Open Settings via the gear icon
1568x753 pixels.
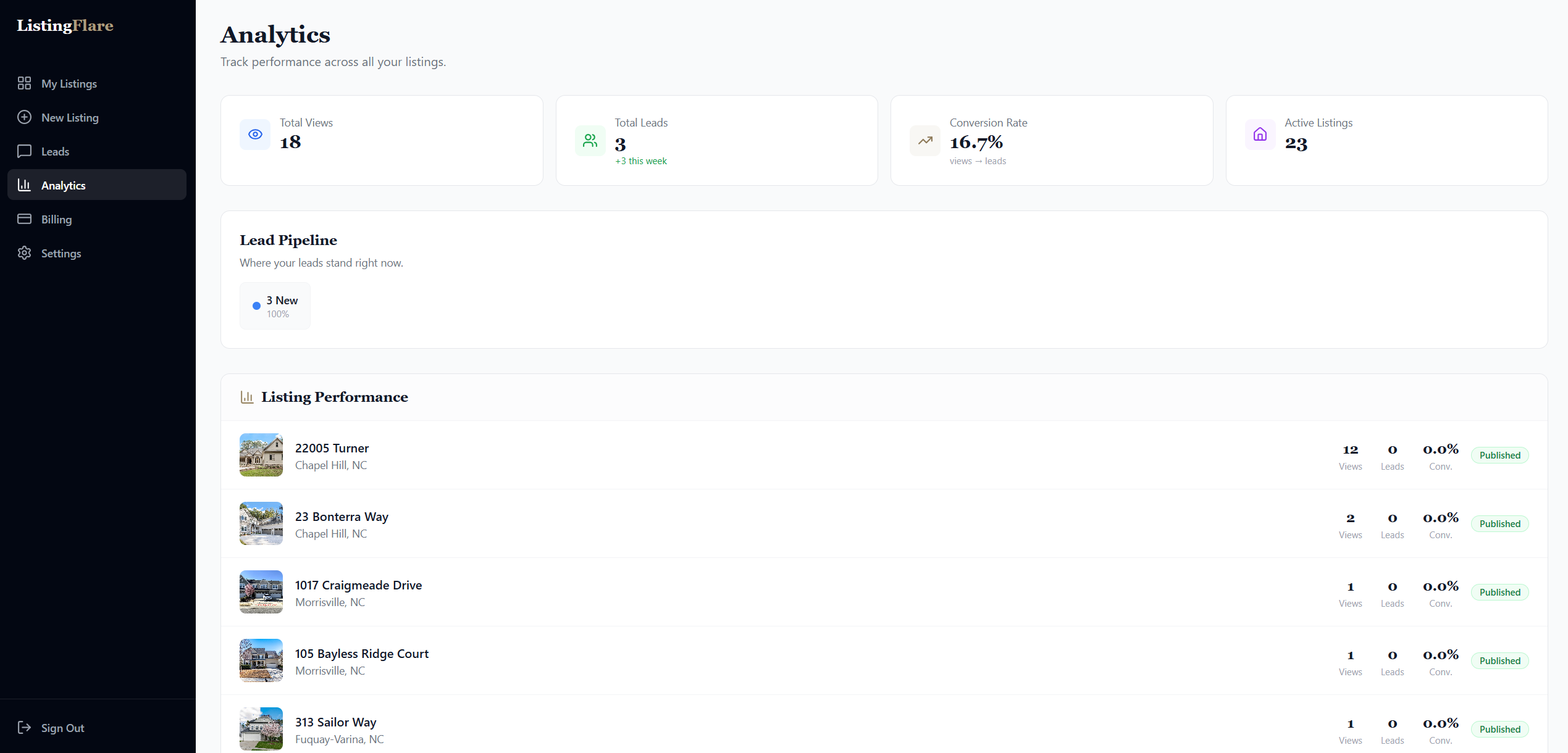[24, 253]
